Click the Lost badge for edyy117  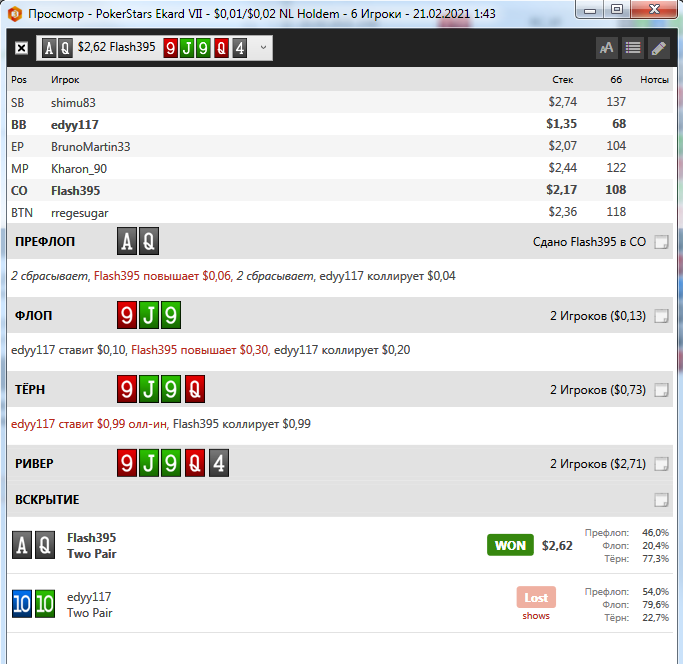coord(536,597)
